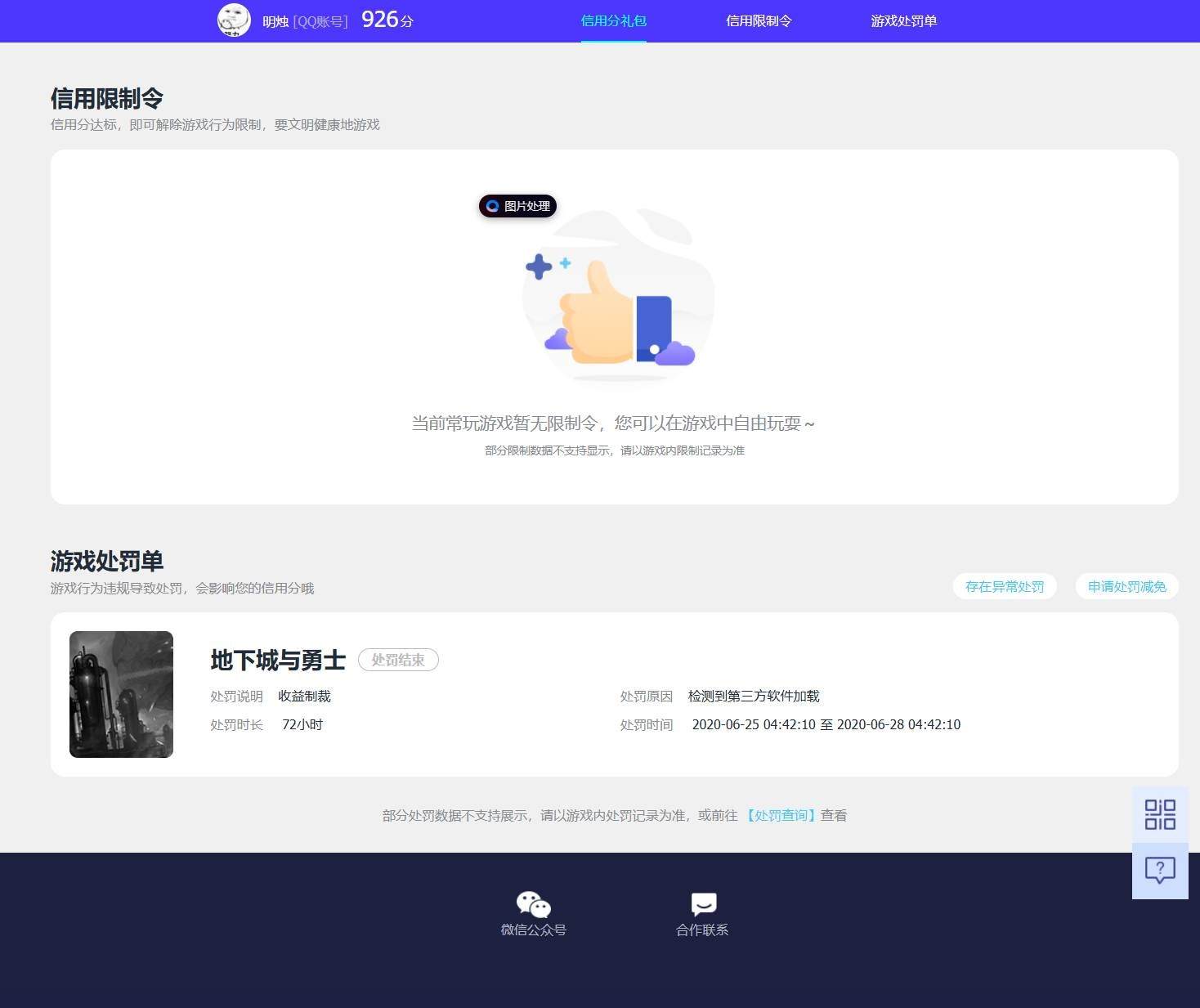1200x1008 pixels.
Task: Click the 72小时 punishment duration
Action: tap(302, 725)
